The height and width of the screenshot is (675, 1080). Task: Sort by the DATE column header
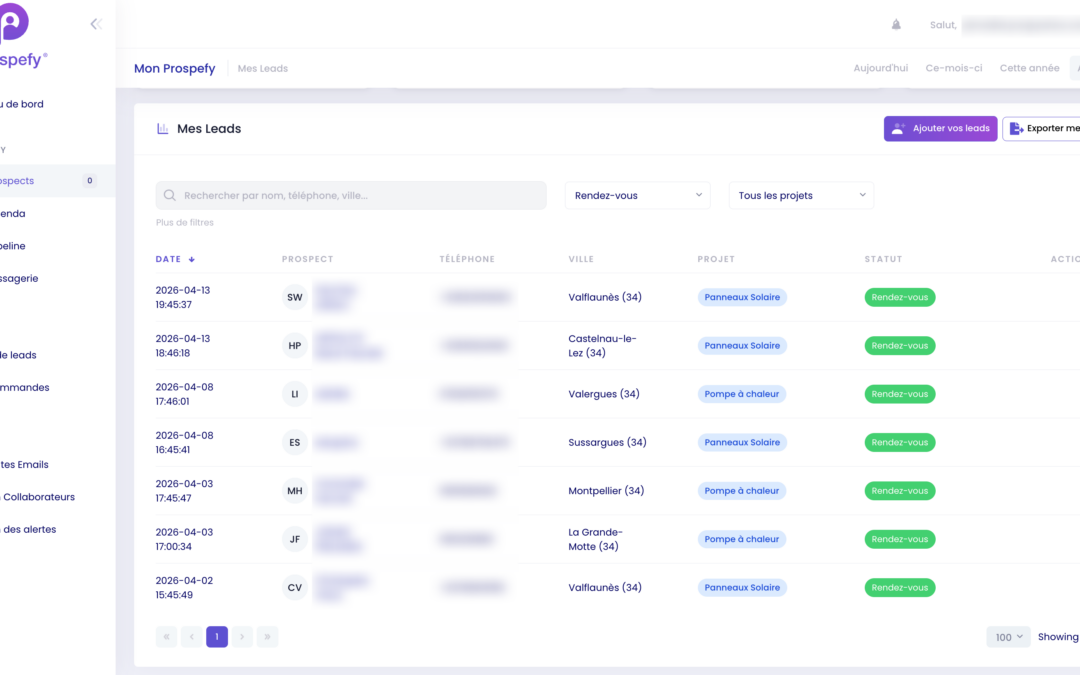(x=168, y=260)
